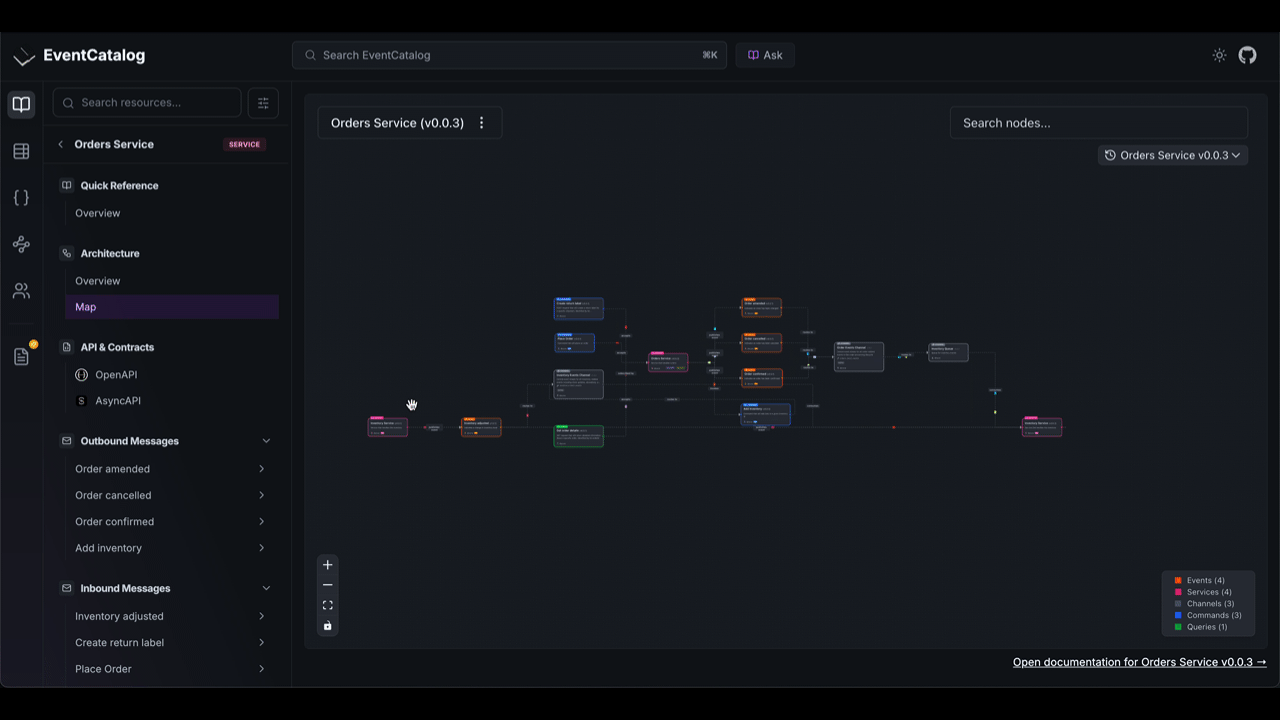1280x720 pixels.
Task: Go back using arrow beside Orders Service
Action: click(61, 144)
